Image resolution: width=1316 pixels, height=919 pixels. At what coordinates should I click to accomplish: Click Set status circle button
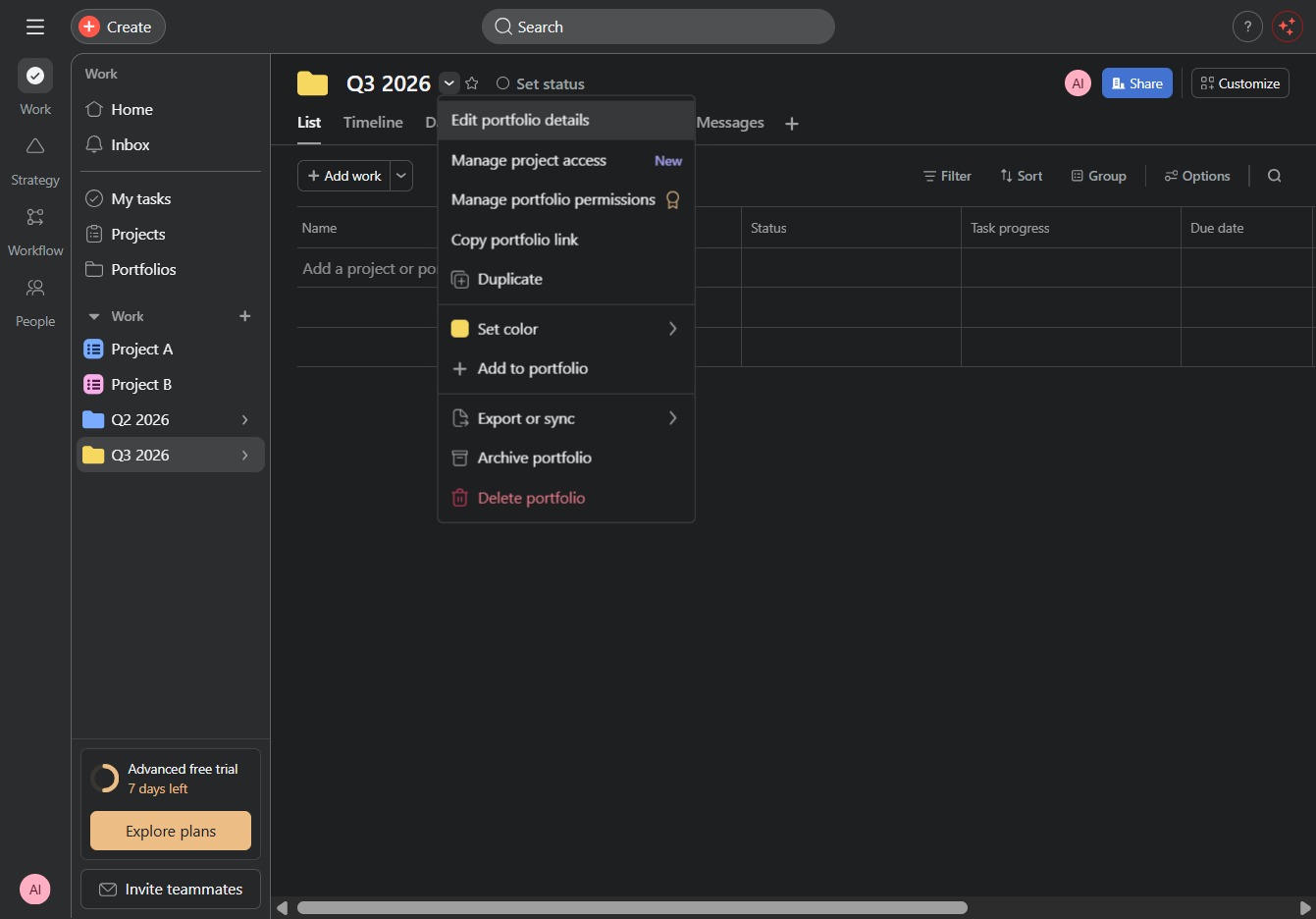click(541, 83)
